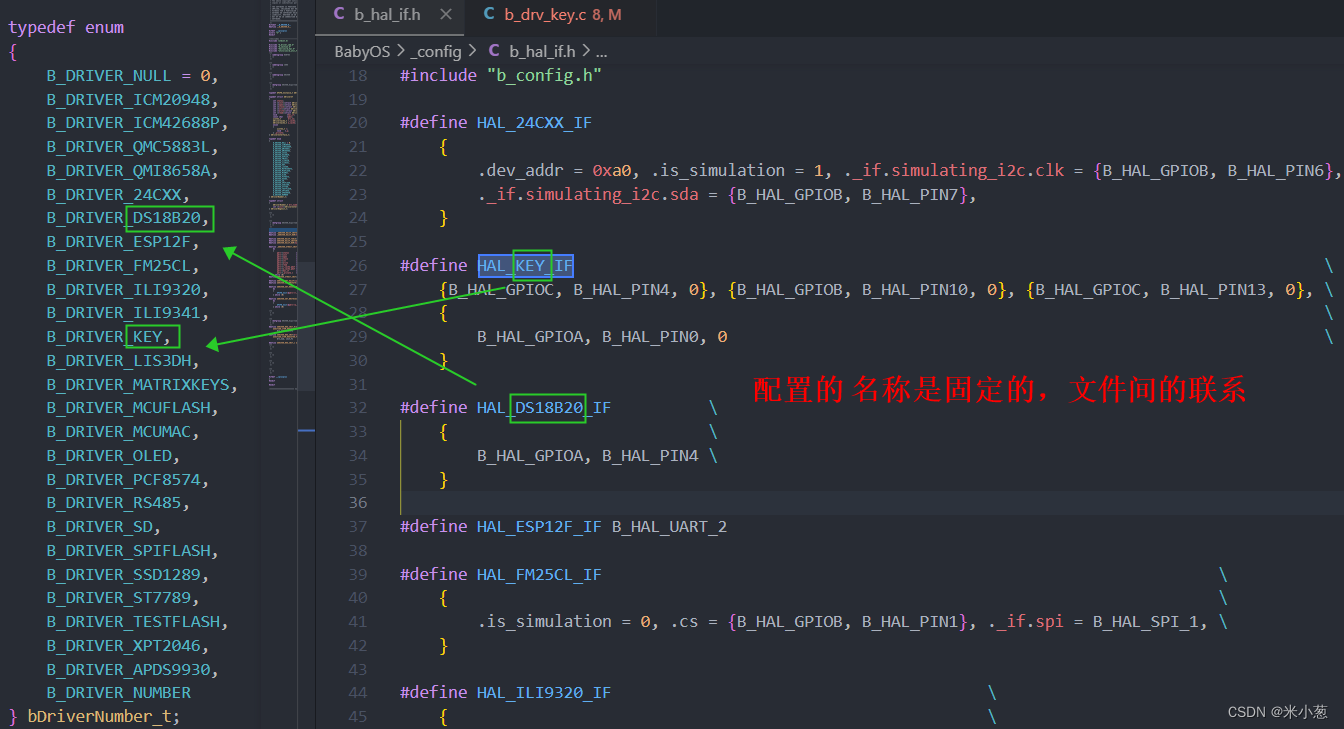This screenshot has width=1344, height=729.
Task: Click the HAL_DS18B20_IF macro name
Action: [544, 407]
